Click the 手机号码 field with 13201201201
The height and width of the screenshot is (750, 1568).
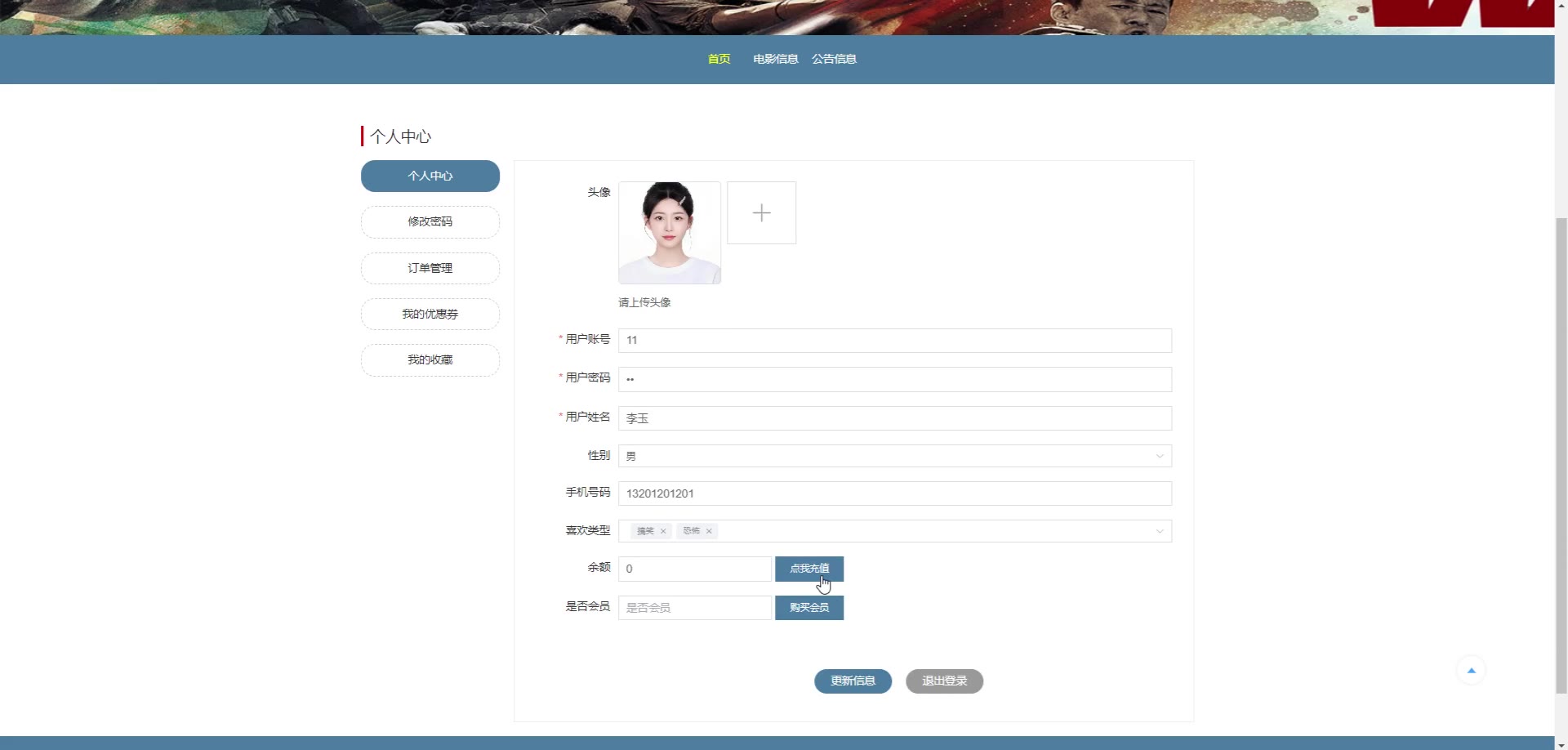coord(895,493)
